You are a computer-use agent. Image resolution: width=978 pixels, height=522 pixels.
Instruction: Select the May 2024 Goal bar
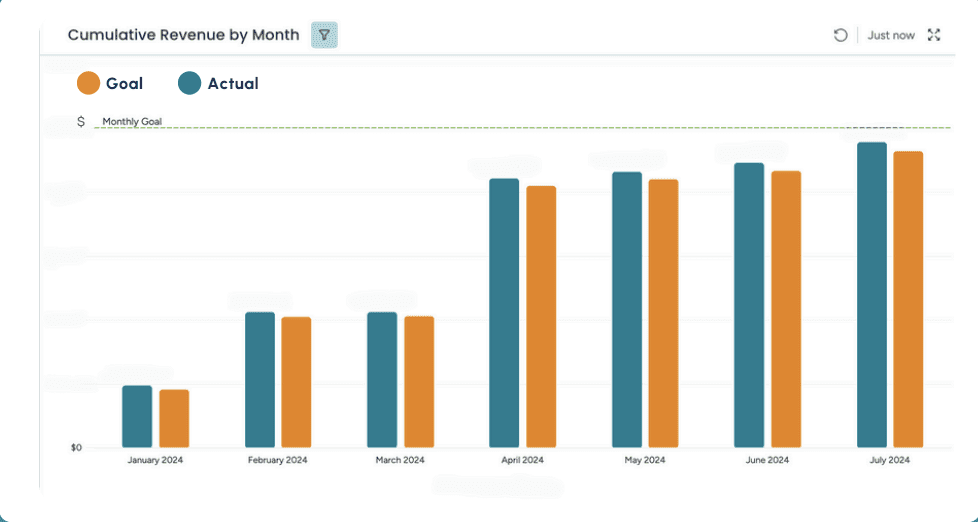tap(663, 313)
